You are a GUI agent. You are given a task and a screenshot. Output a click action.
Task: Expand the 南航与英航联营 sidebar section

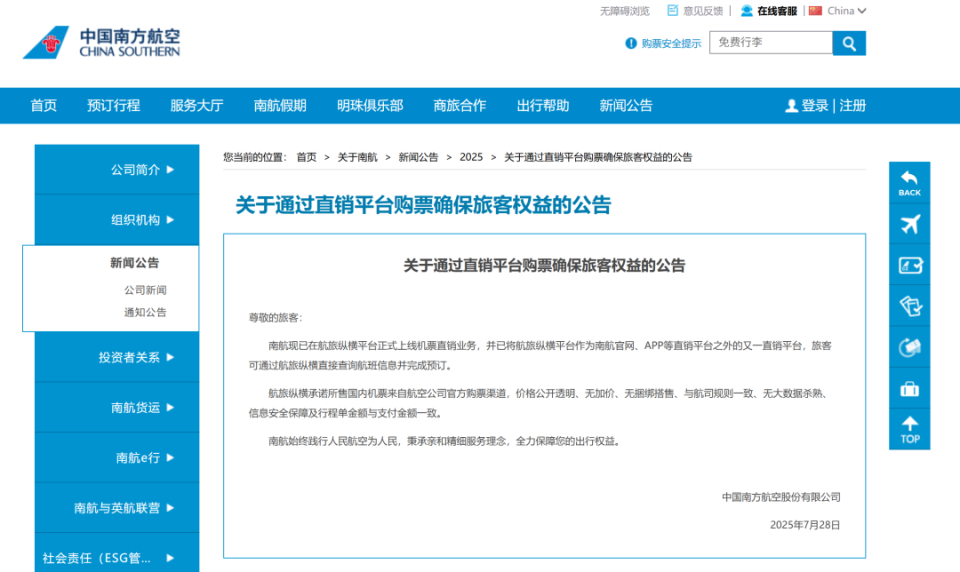point(117,508)
